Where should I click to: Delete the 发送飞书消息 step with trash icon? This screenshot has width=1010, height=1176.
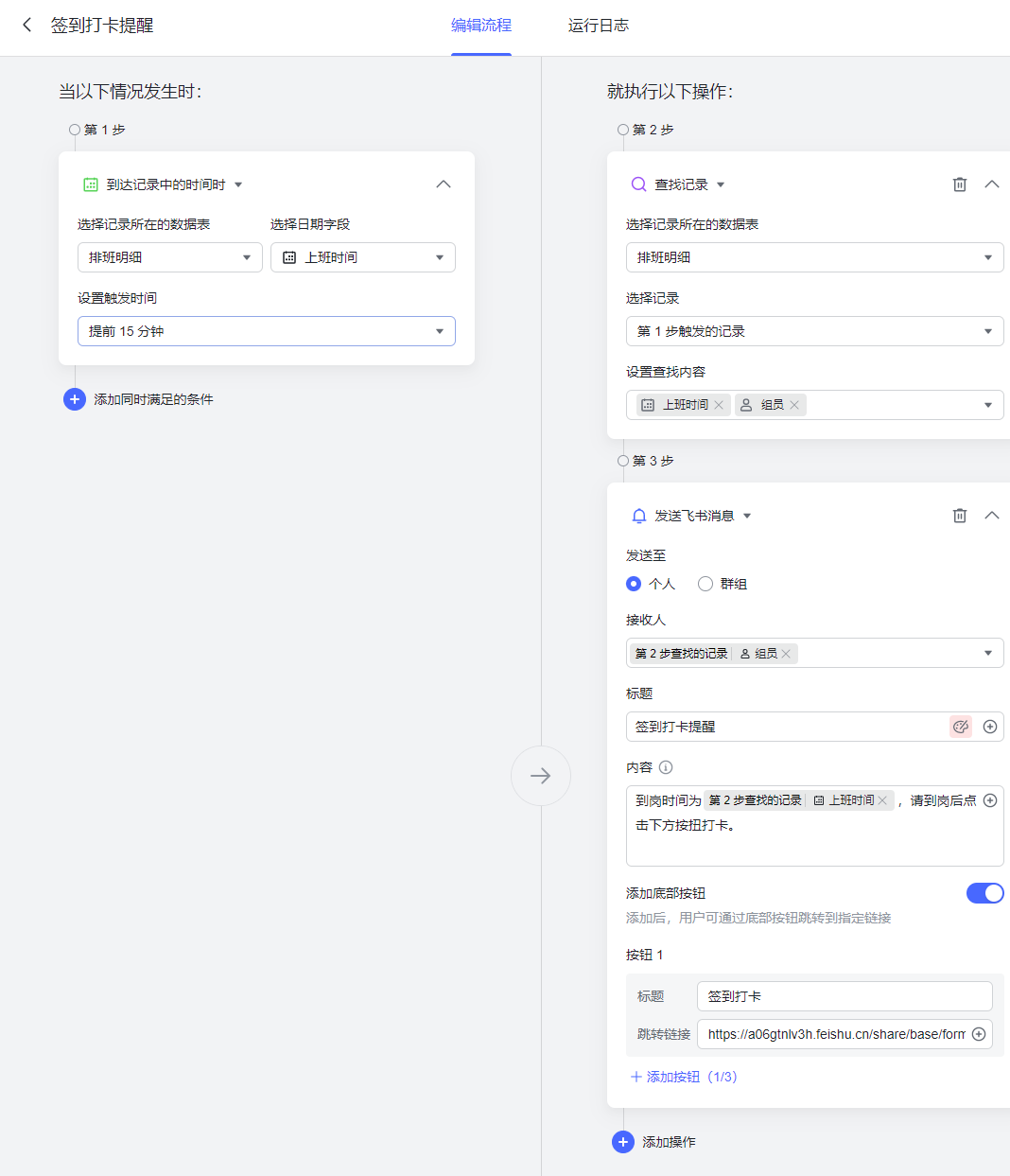click(959, 516)
